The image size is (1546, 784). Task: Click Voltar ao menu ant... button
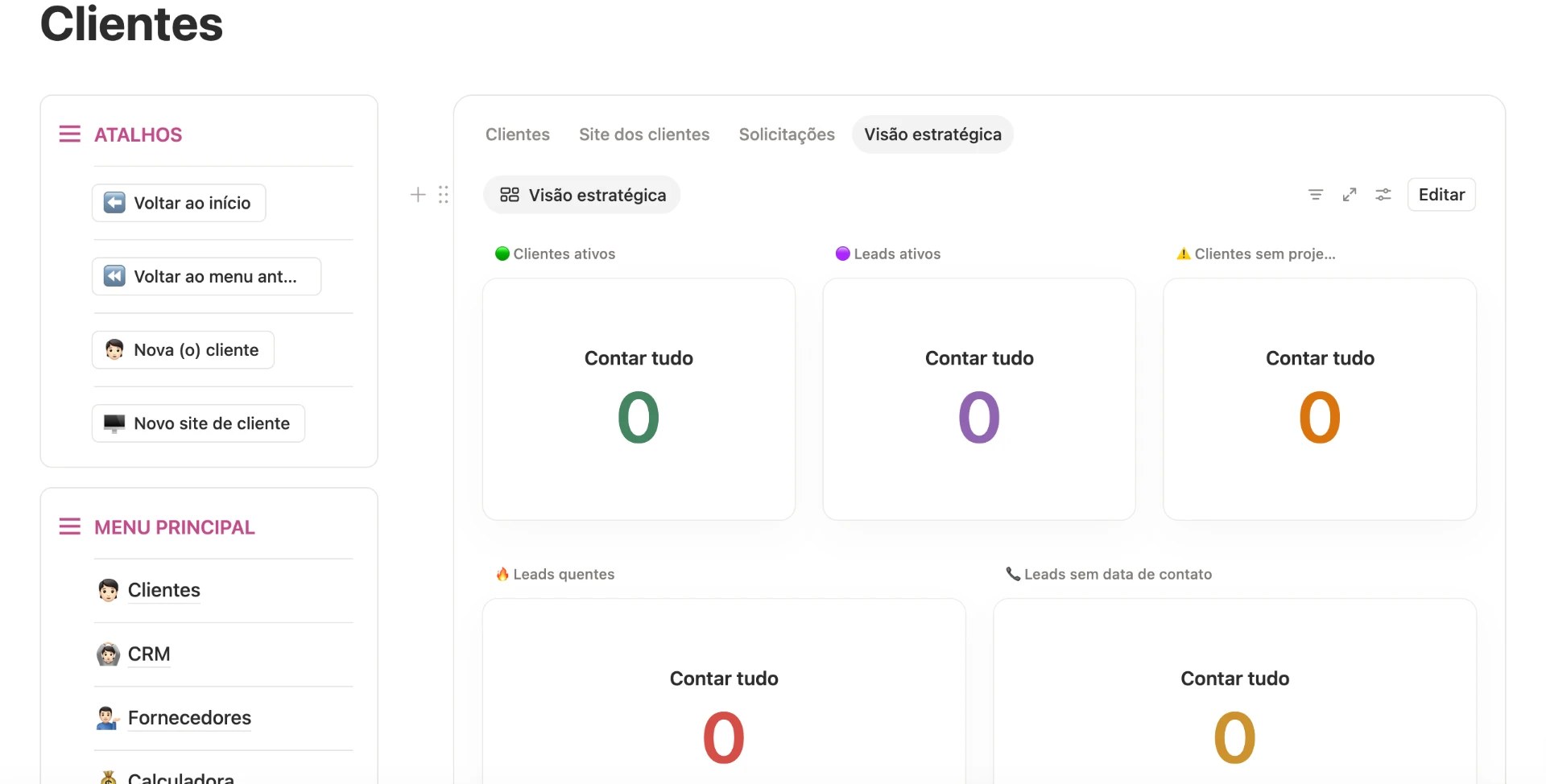[206, 276]
